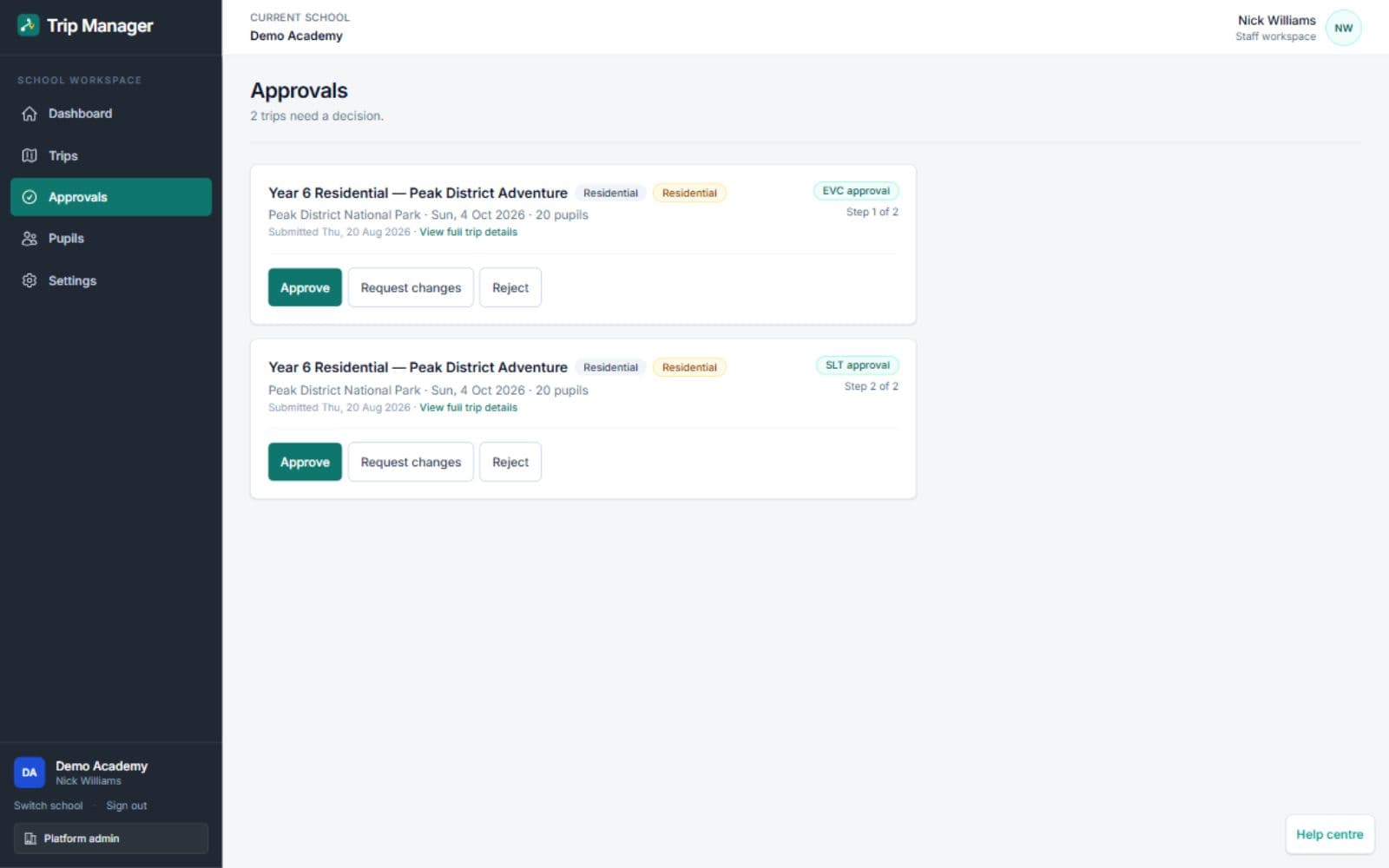Click the yellow Residential tag on the SLT card
The width and height of the screenshot is (1389, 868).
click(689, 367)
